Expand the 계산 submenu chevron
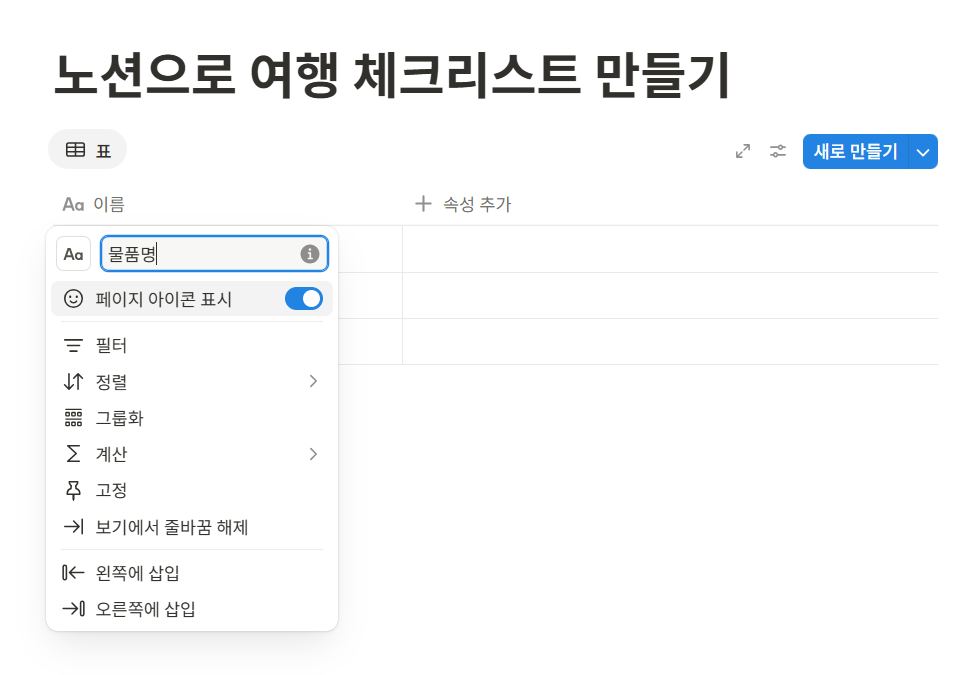Image resolution: width=977 pixels, height=675 pixels. click(313, 454)
